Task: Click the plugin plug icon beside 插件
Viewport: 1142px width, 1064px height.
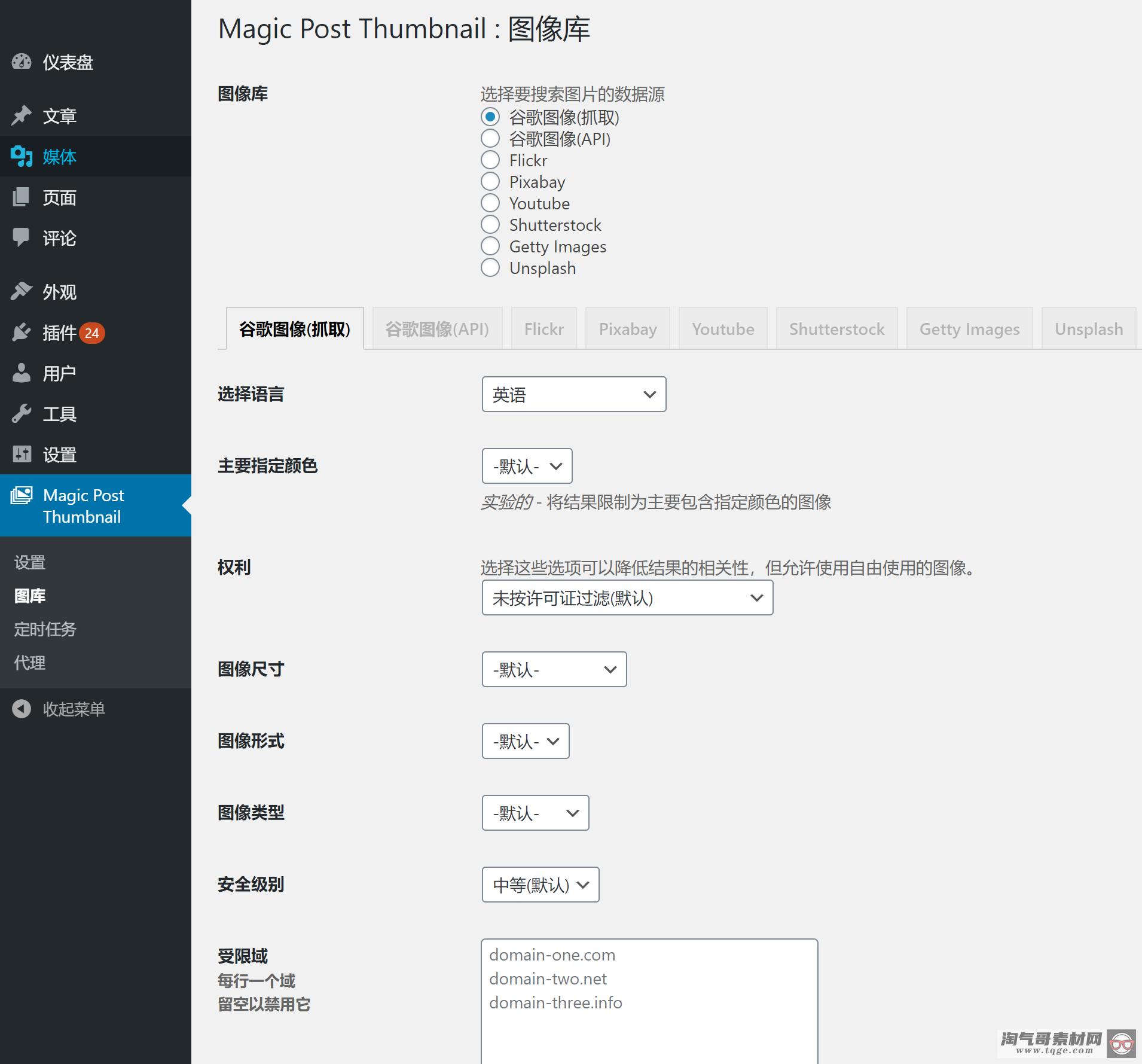Action: pyautogui.click(x=22, y=332)
